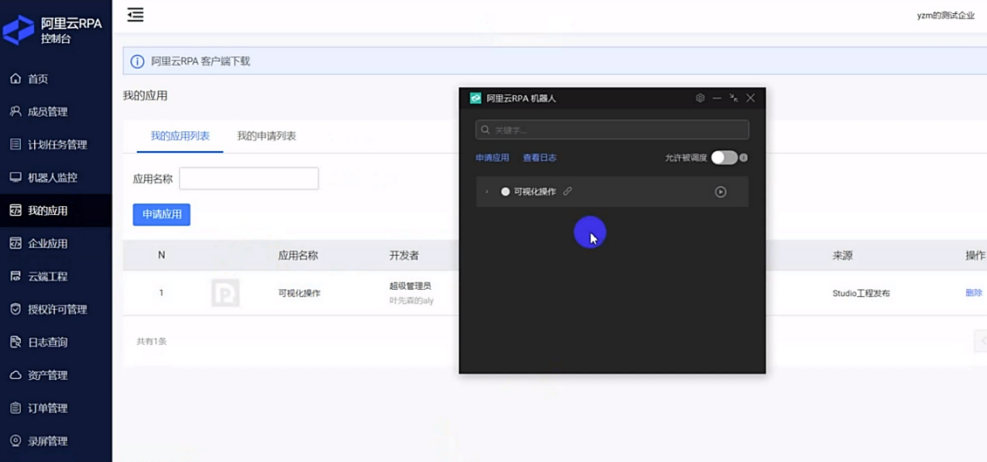Click info icon beside 允许被调度 toggle
987x462 pixels.
click(743, 158)
